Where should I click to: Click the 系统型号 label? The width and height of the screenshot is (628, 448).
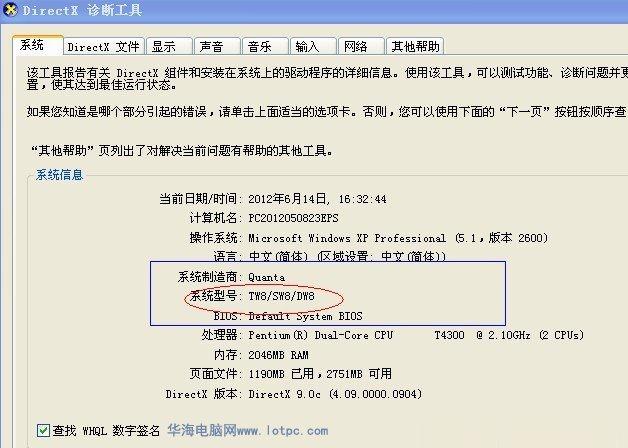(216, 296)
